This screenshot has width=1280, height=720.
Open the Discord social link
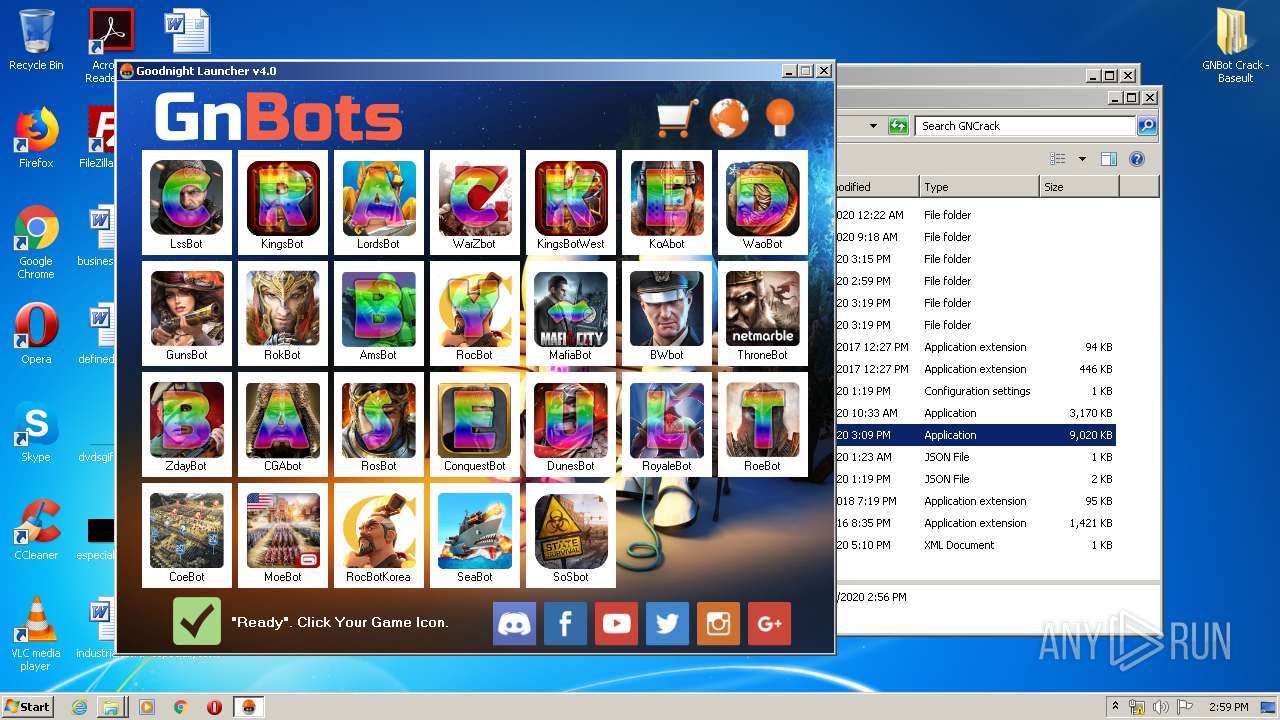pos(515,623)
